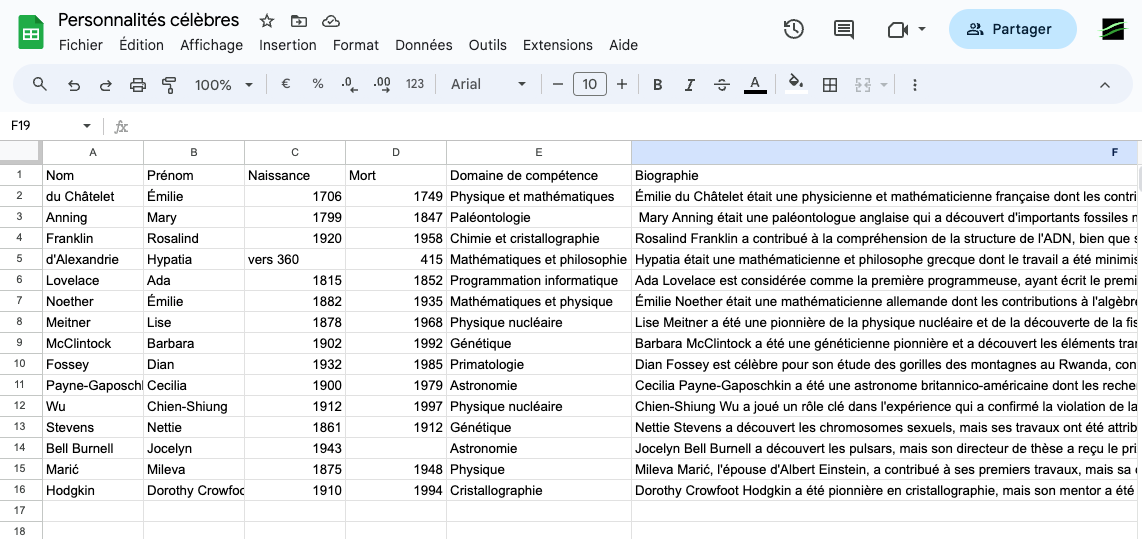
Task: Expand the Arial font dropdown
Action: pyautogui.click(x=489, y=85)
